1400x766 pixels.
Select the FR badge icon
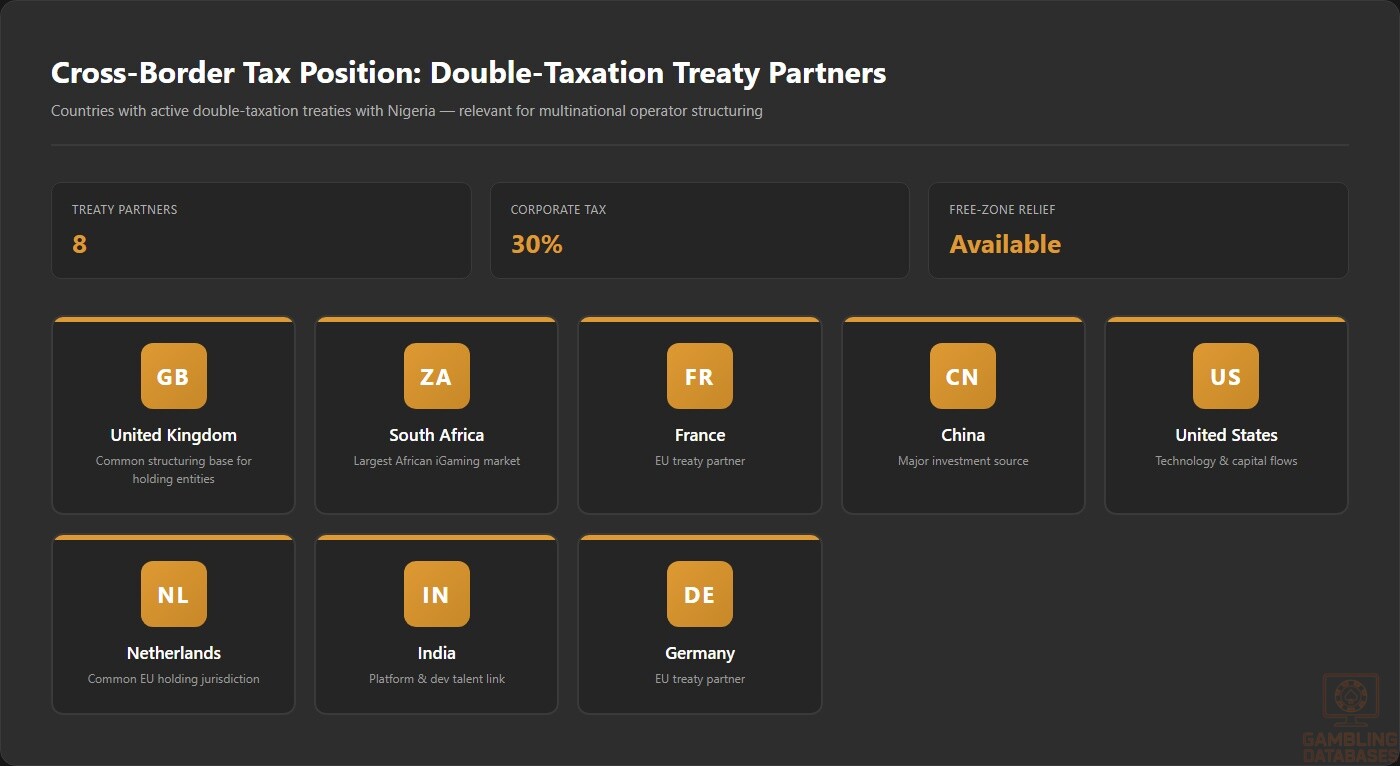(699, 376)
